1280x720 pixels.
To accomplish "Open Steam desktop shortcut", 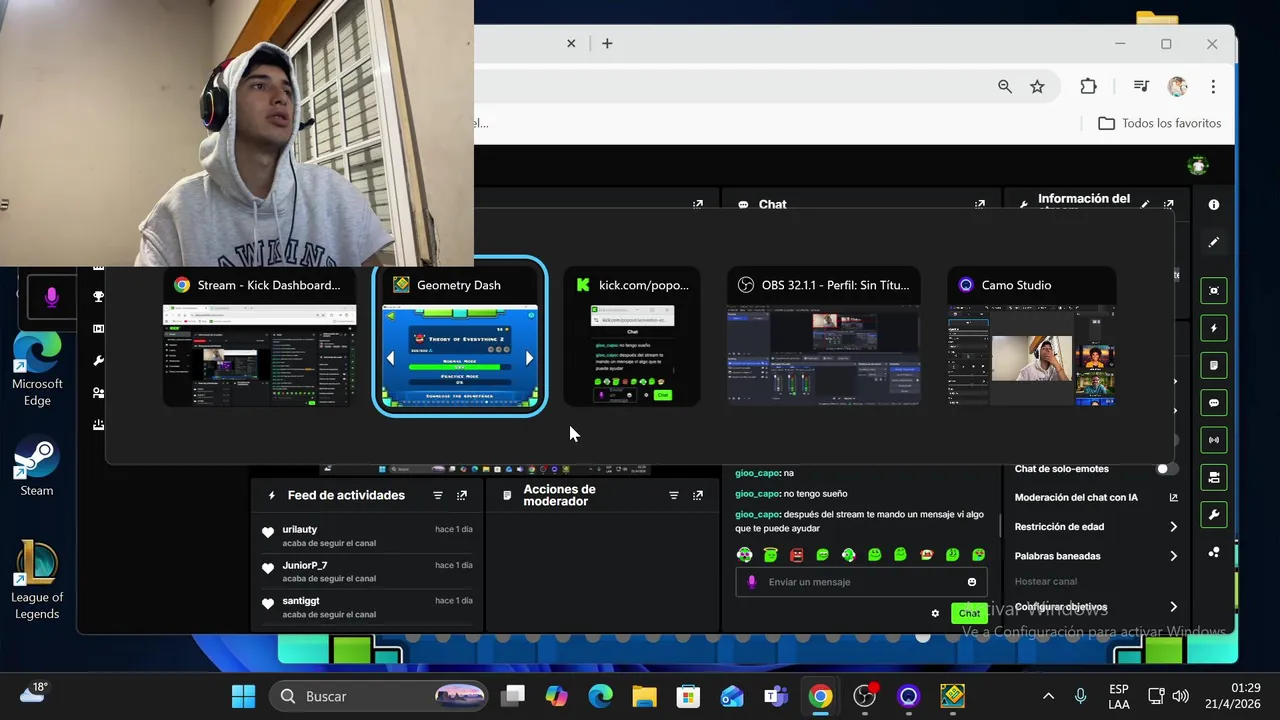I will [x=37, y=468].
